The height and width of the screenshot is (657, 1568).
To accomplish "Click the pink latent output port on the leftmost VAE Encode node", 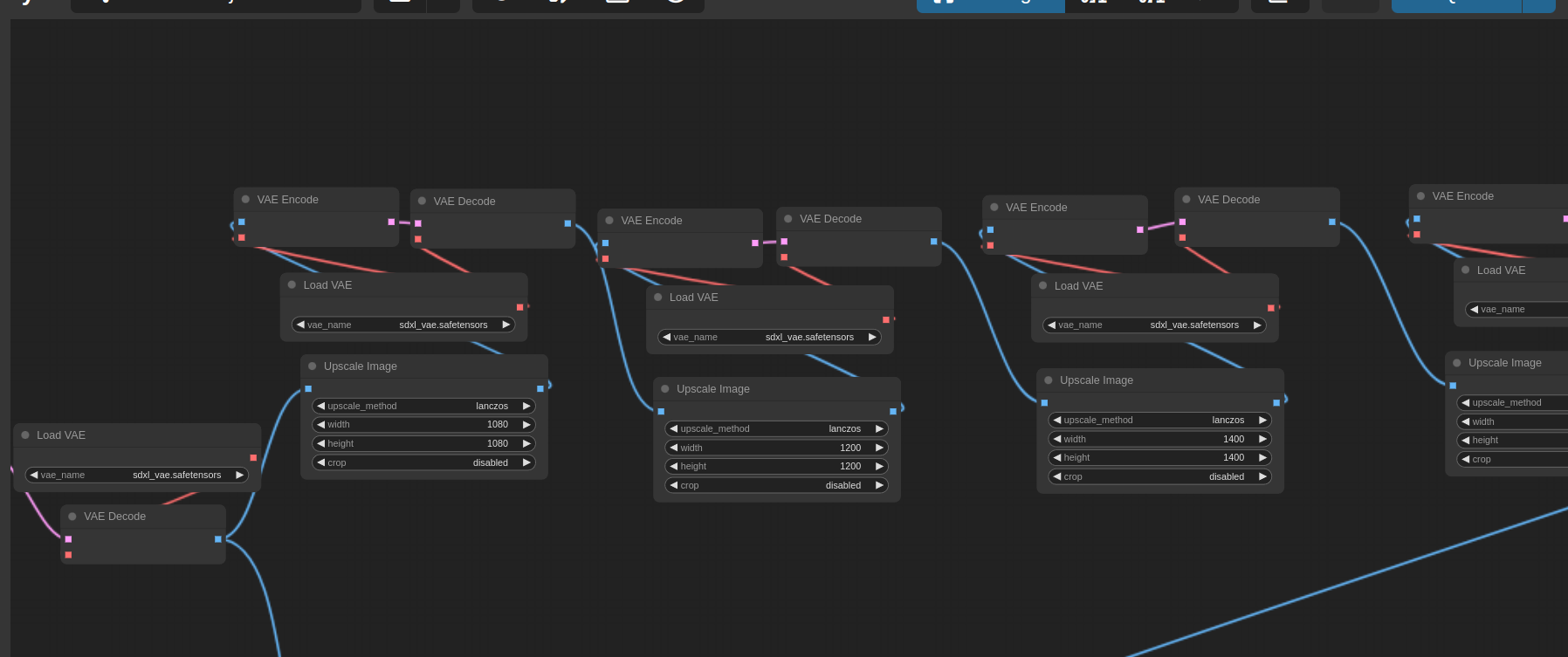I will (391, 222).
